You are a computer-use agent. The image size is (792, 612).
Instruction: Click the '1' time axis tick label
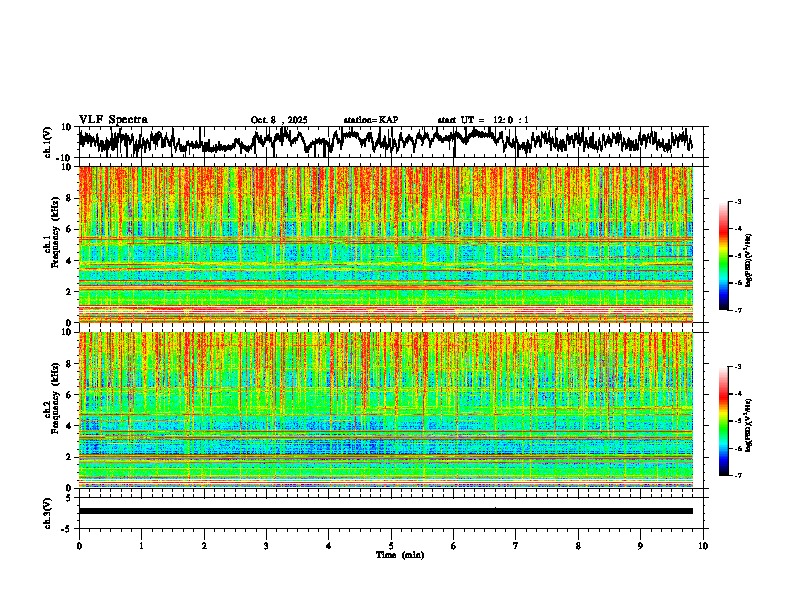point(141,546)
